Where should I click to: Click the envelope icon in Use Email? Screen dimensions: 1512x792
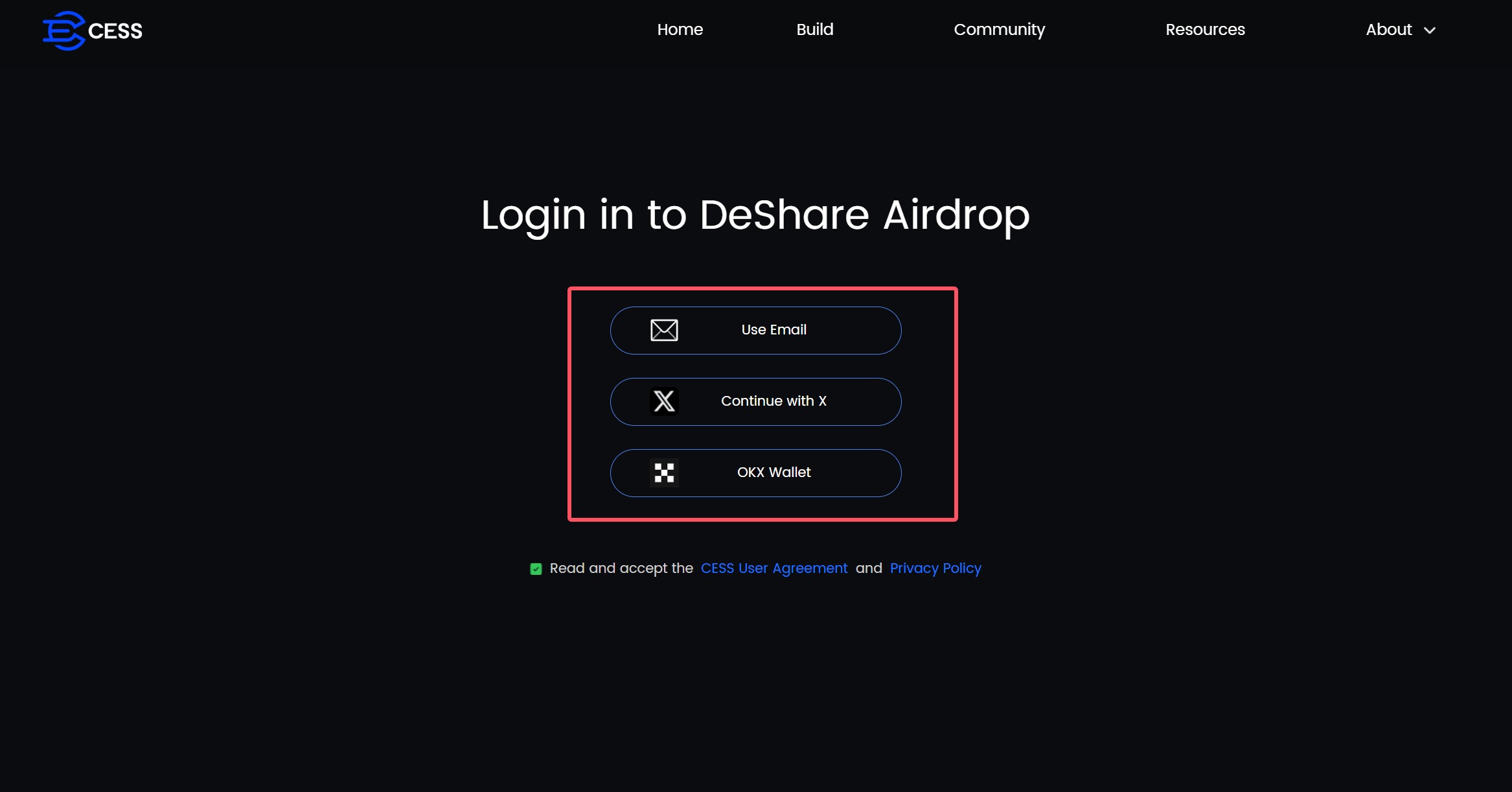point(664,331)
